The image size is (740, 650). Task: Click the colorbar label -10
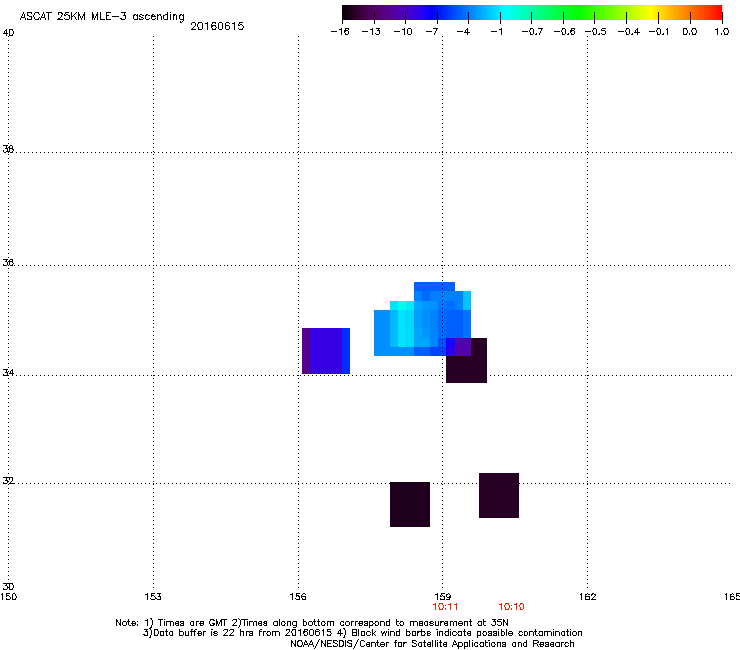(x=403, y=32)
